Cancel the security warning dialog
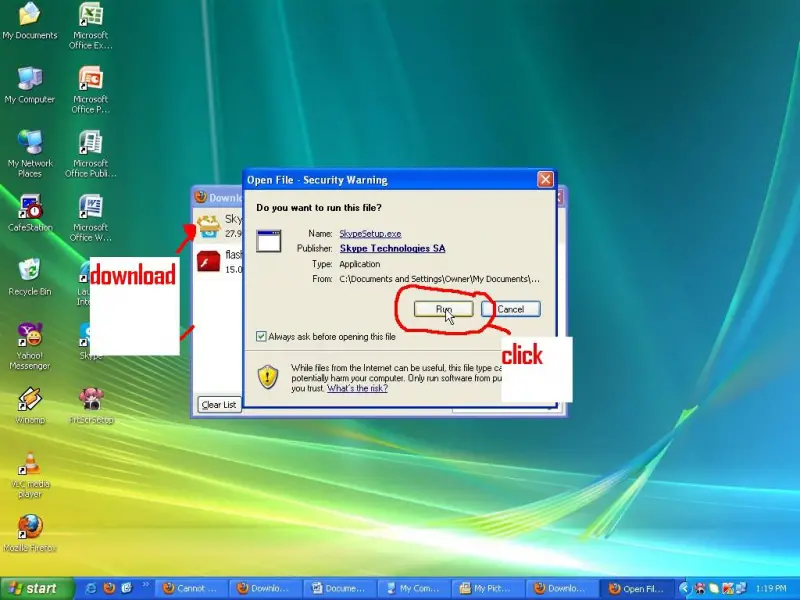This screenshot has height=600, width=800. (x=511, y=309)
